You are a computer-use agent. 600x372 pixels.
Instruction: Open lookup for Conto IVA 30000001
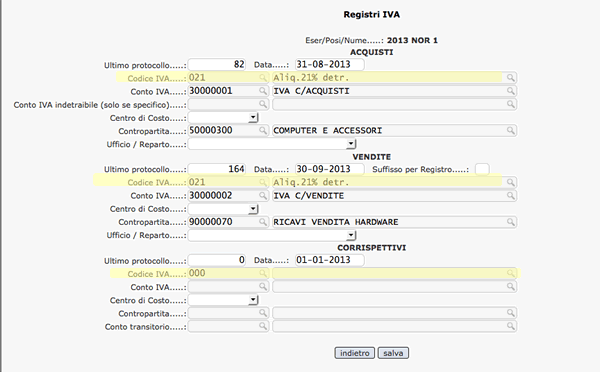(263, 91)
